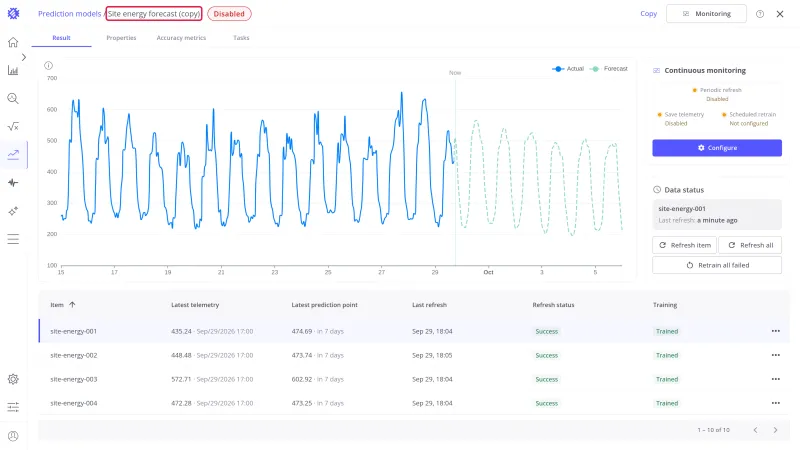This screenshot has width=800, height=450.
Task: Open the Home sidebar icon
Action: (x=13, y=42)
